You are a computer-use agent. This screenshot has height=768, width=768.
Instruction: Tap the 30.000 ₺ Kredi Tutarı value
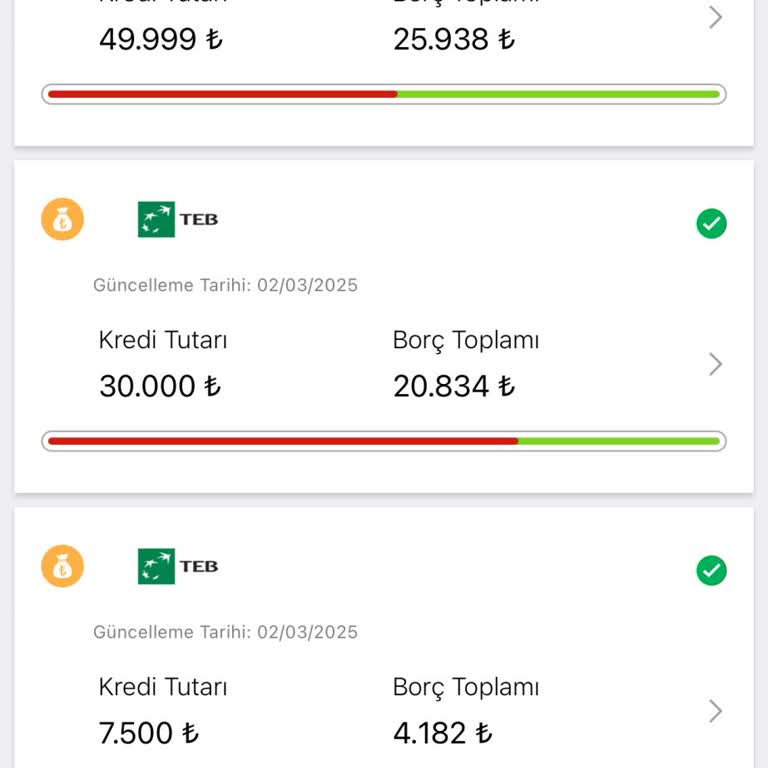[x=160, y=387]
